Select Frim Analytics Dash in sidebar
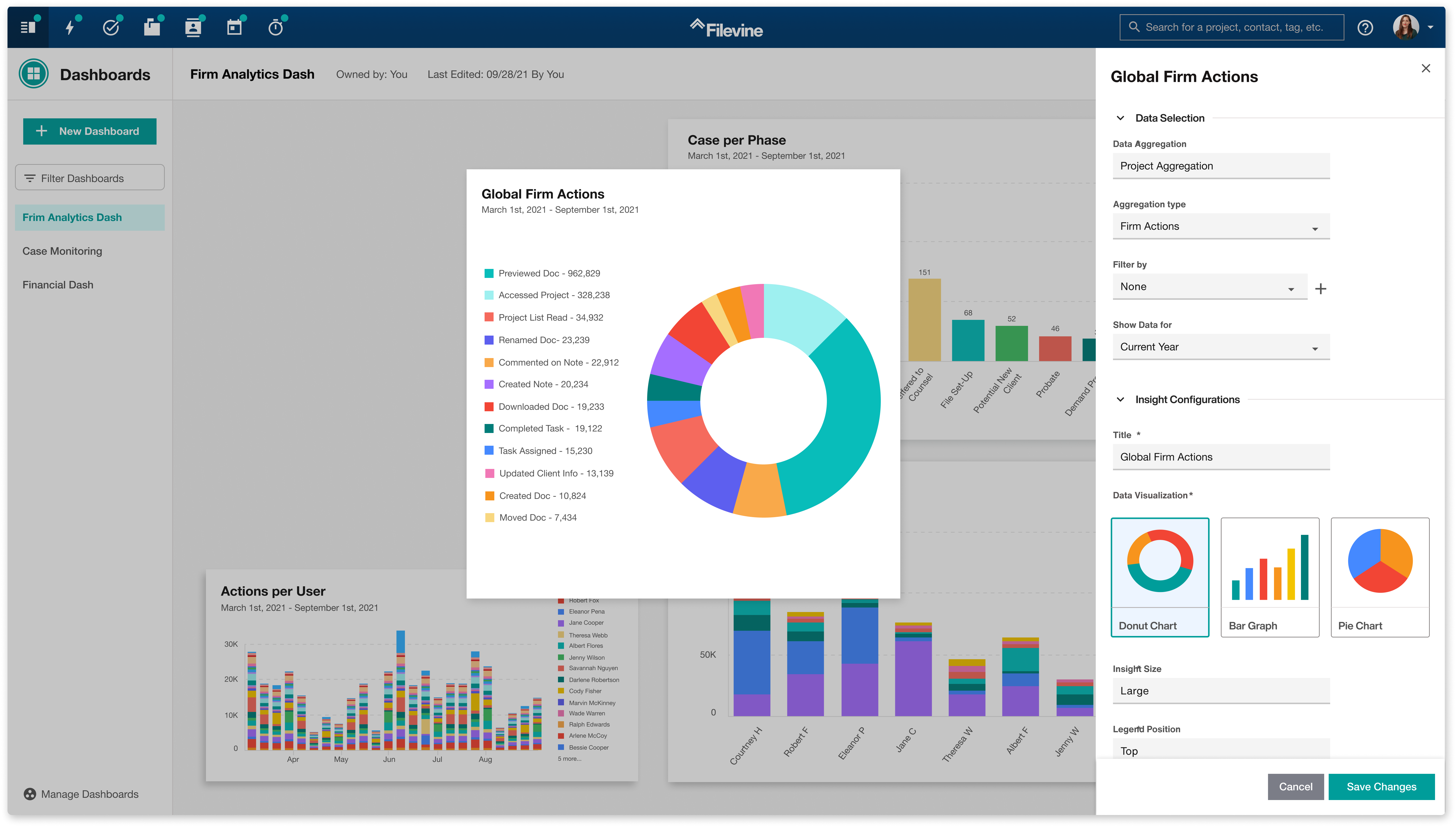Screen dimensions: 1456x827 tap(90, 217)
